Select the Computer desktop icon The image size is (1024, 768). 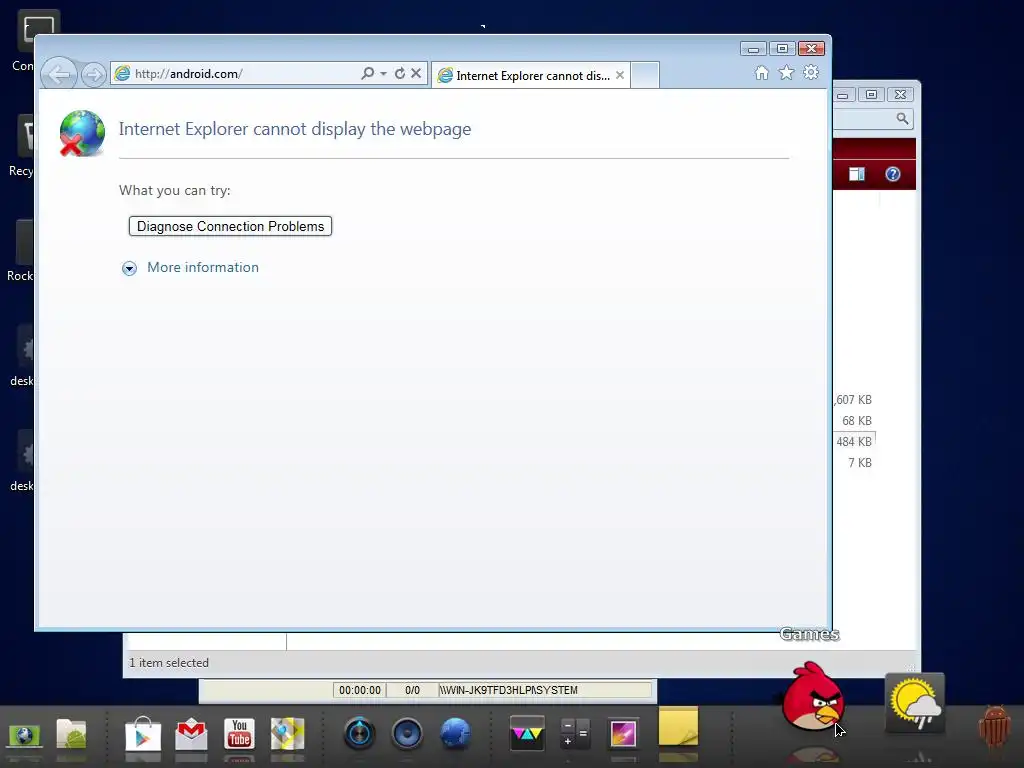(x=26, y=40)
